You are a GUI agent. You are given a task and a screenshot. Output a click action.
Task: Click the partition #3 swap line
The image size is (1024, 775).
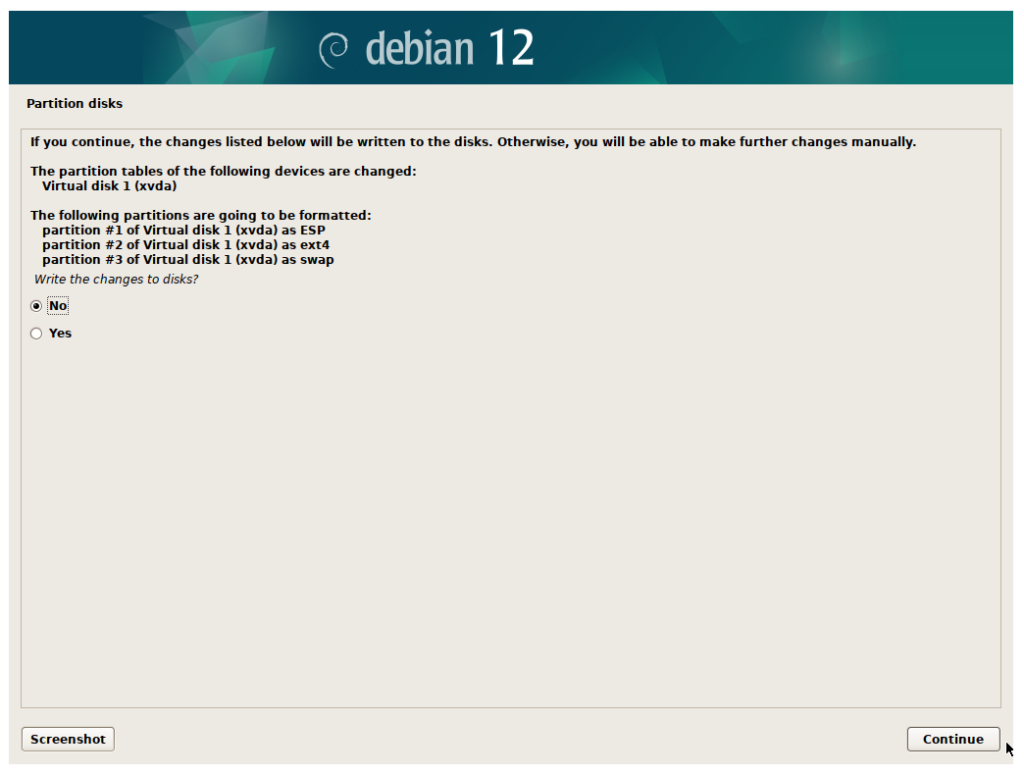click(187, 260)
